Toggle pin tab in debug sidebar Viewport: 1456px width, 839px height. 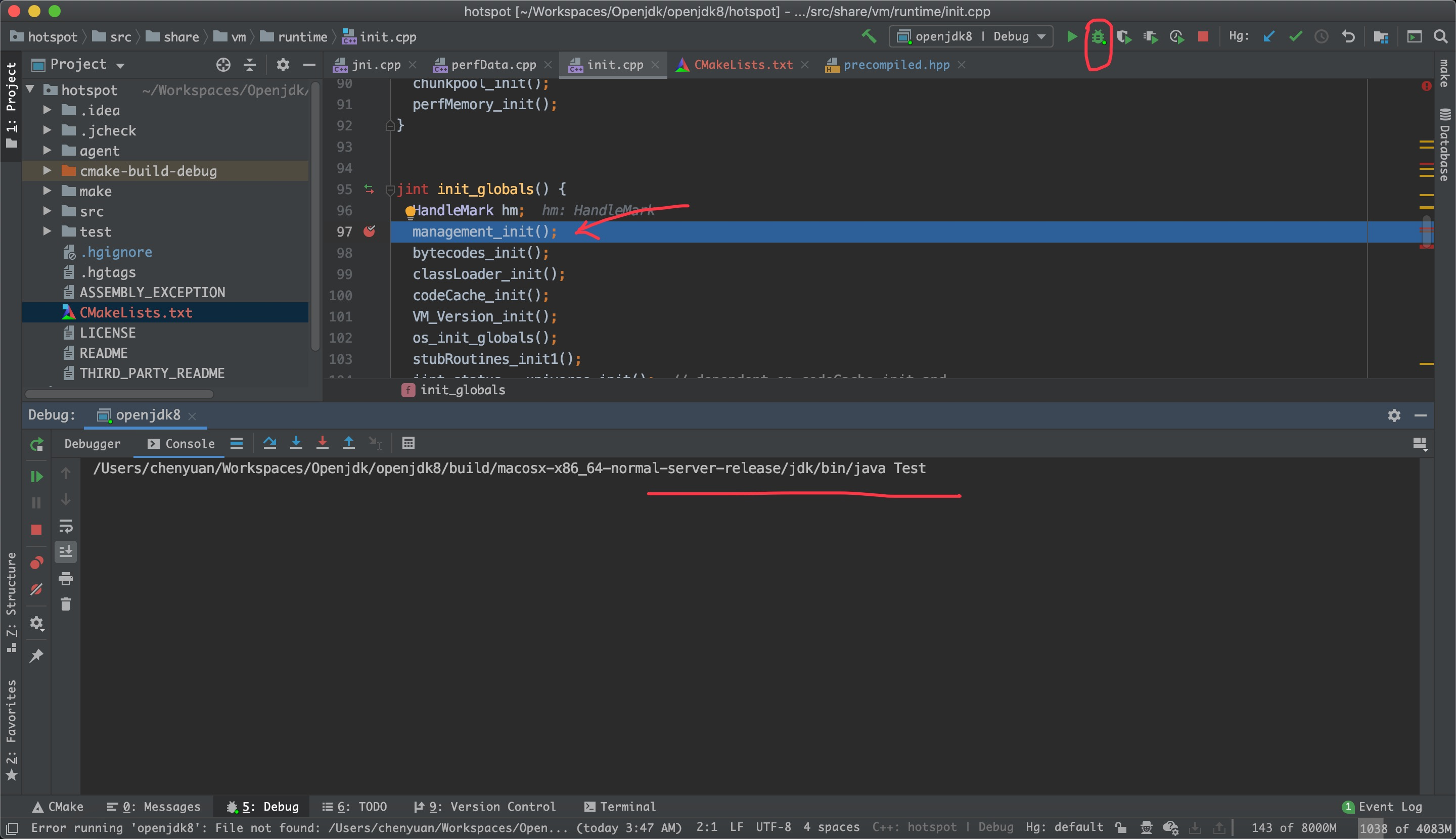click(x=36, y=656)
